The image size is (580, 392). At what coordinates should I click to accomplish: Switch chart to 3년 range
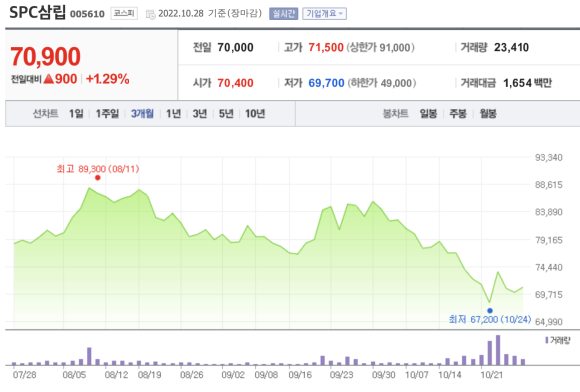(200, 114)
